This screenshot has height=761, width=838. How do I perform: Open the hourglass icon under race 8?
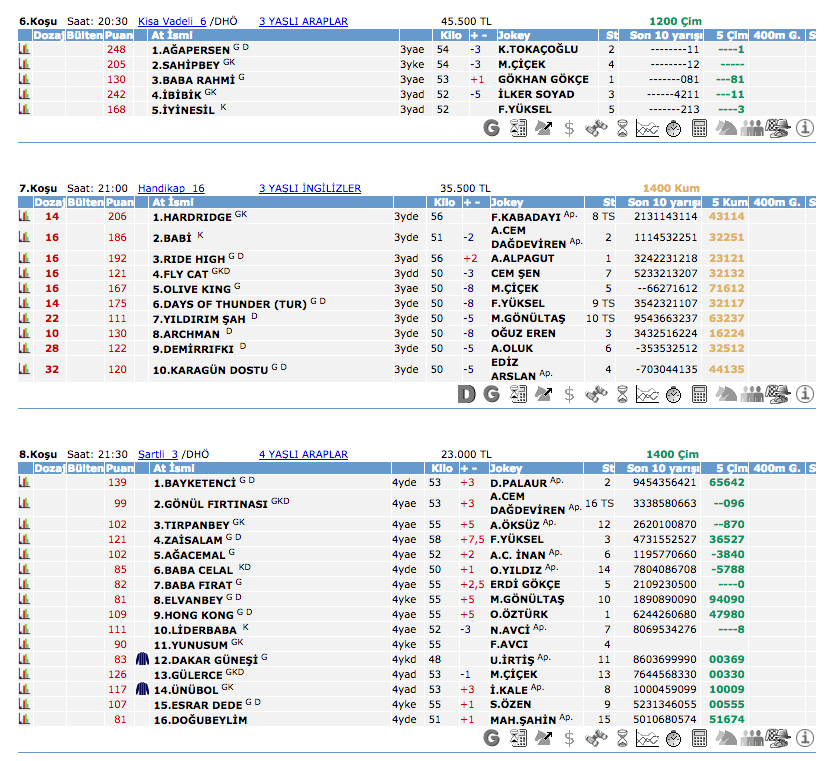622,738
